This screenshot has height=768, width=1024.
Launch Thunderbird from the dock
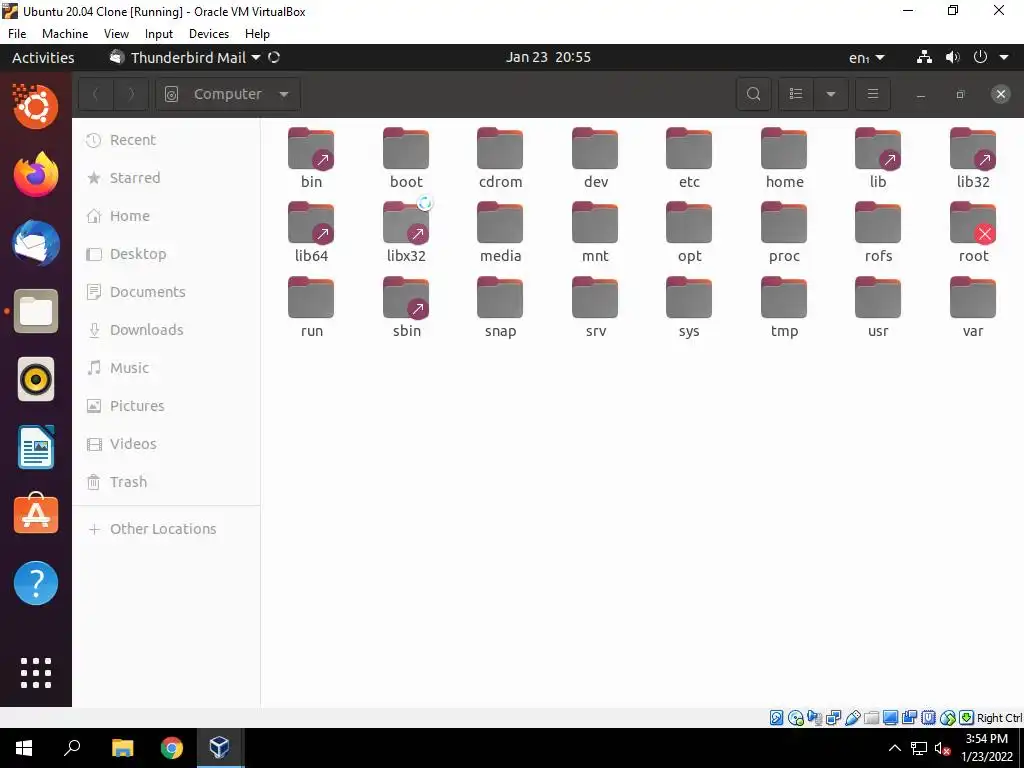point(36,243)
